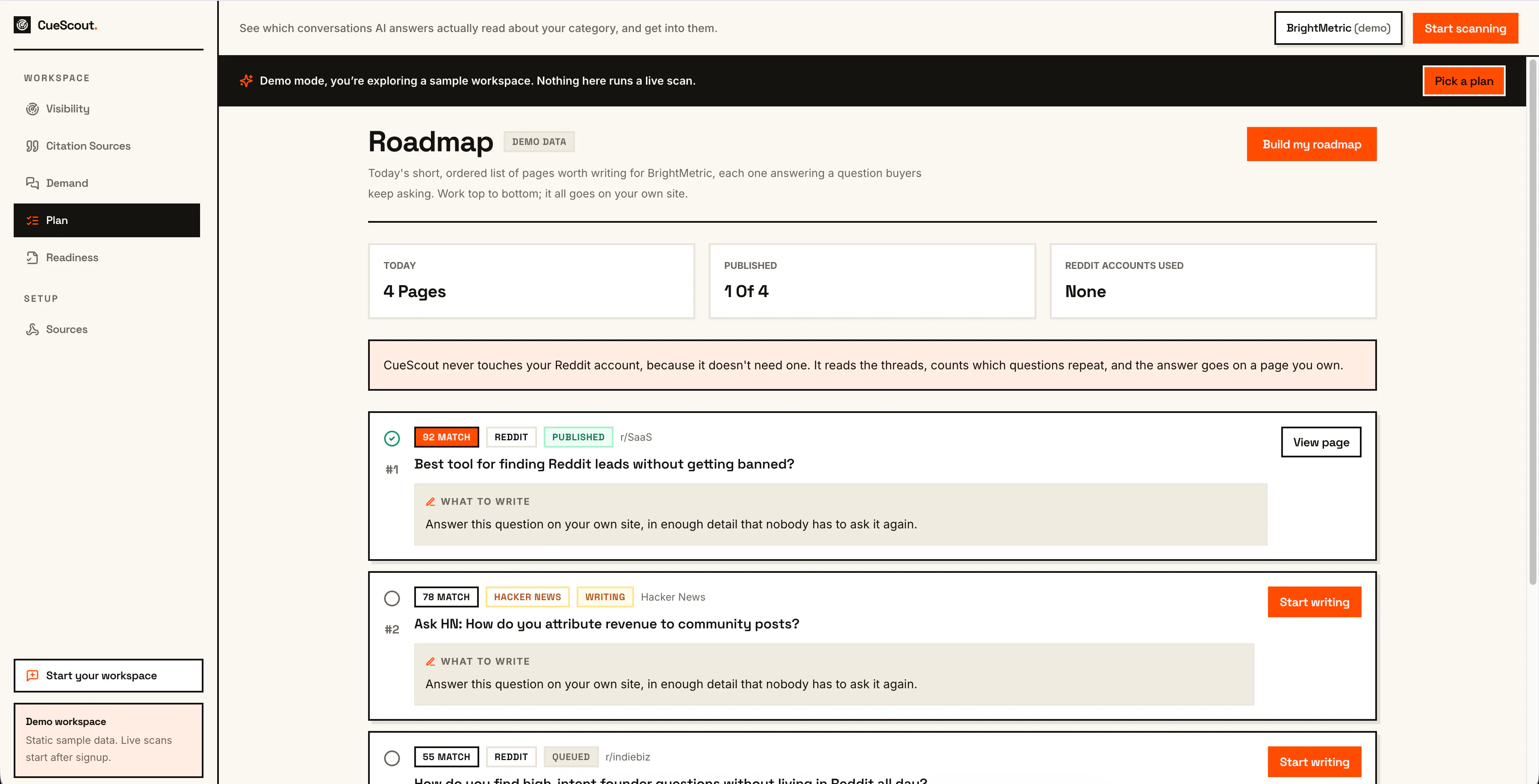Viewport: 1539px width, 784px height.
Task: Click the Sources webhook icon
Action: coord(32,329)
